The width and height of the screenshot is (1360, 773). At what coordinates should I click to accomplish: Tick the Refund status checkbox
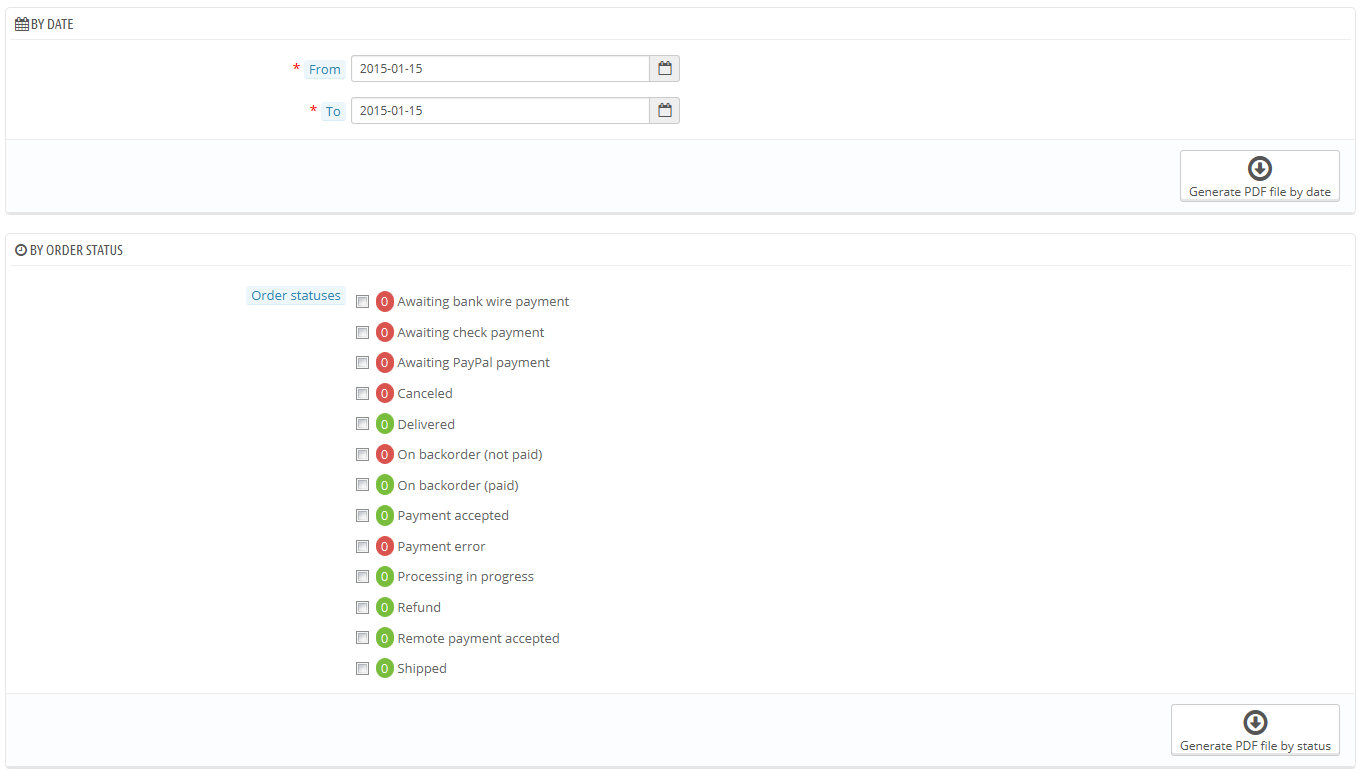pos(363,608)
